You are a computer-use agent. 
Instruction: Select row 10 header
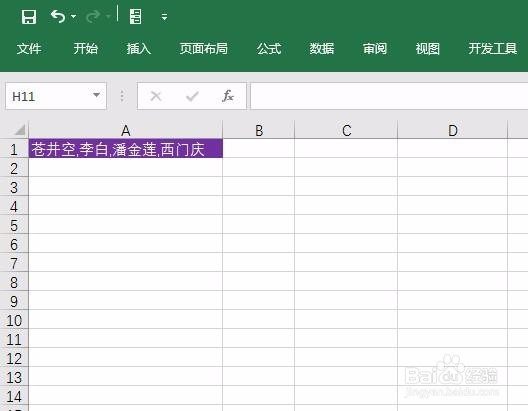14,320
